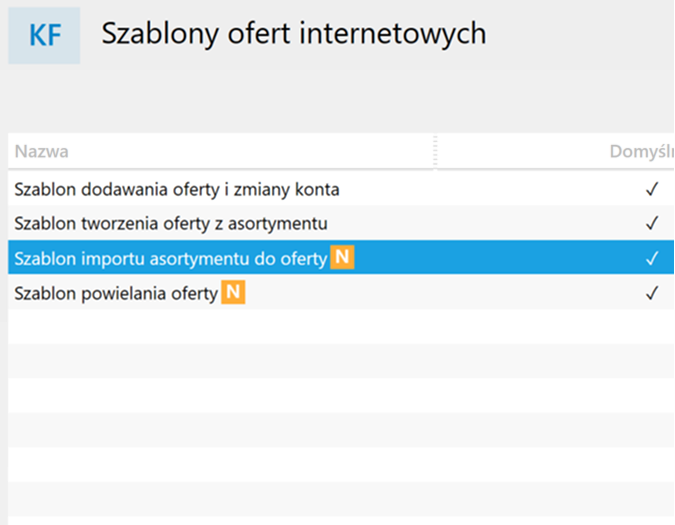Toggle the default checkmark for Szablon tworzenia oferty
The image size is (675, 525).
652,223
